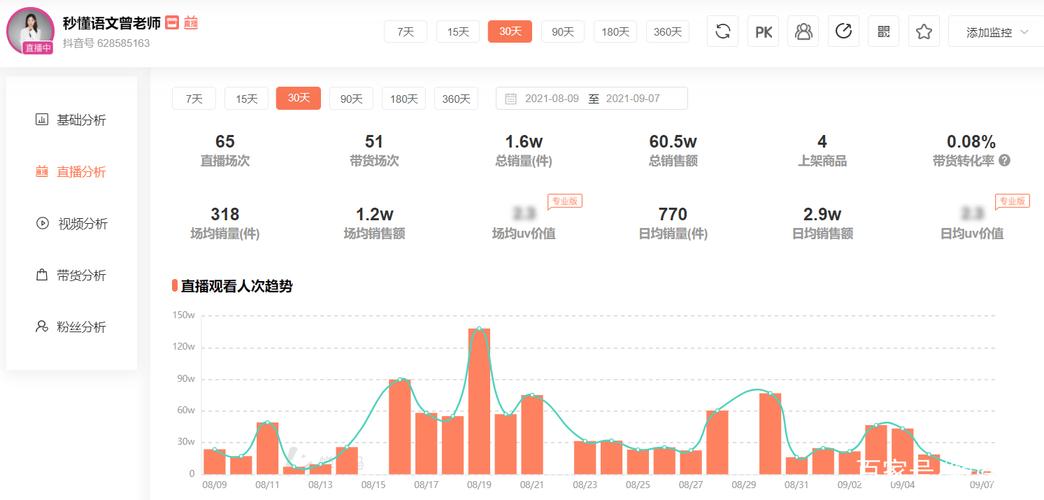
Task: Open 直播分析 sidebar menu item
Action: point(71,172)
